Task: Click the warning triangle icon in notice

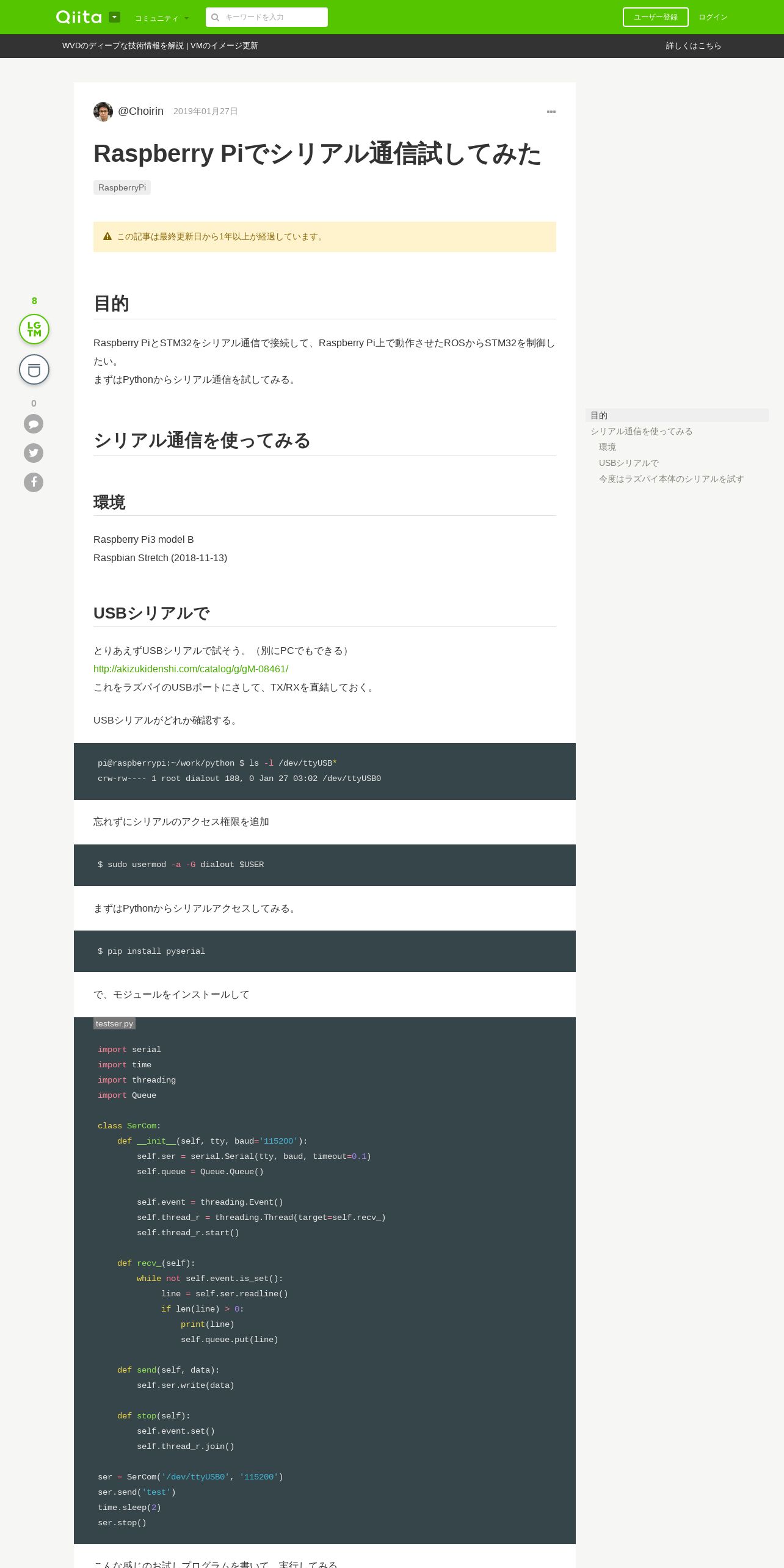Action: [107, 236]
